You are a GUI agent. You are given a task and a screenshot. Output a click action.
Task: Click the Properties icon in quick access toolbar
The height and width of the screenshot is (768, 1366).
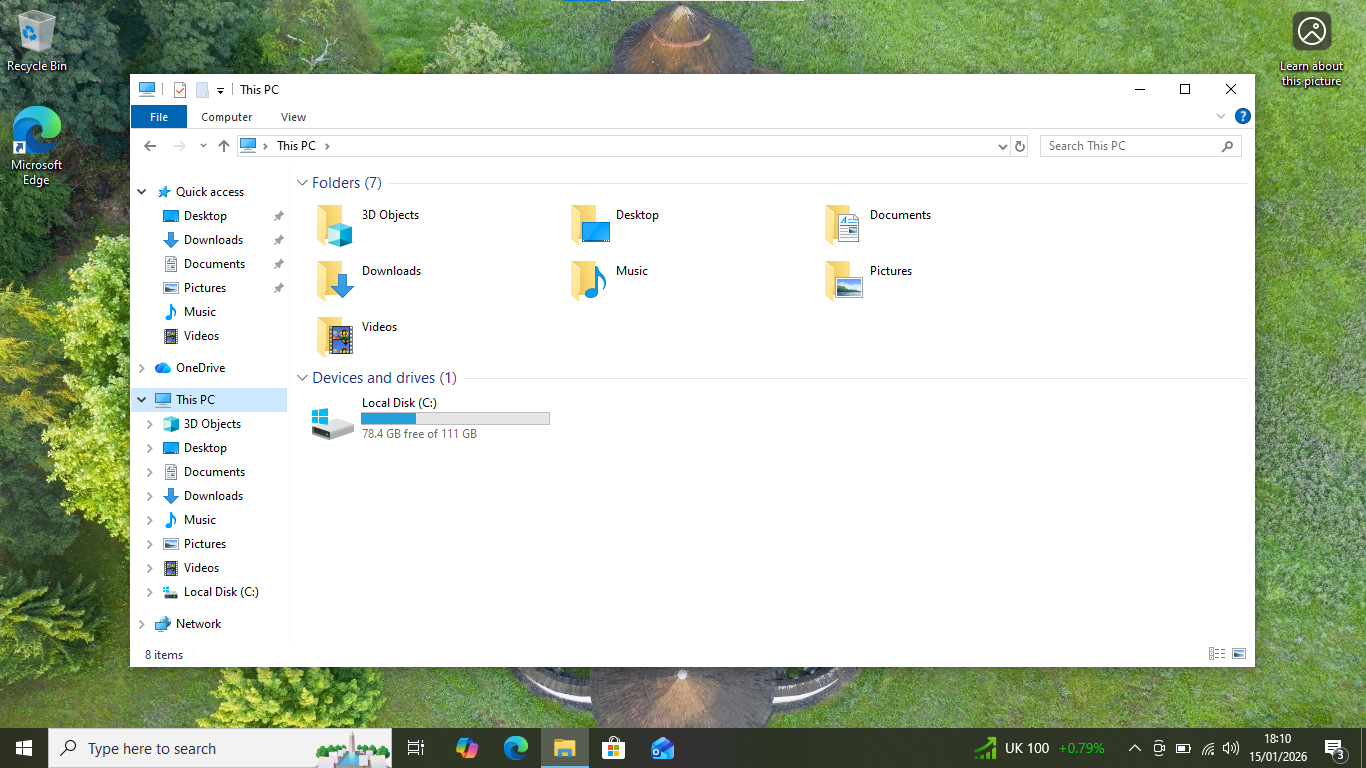180,90
